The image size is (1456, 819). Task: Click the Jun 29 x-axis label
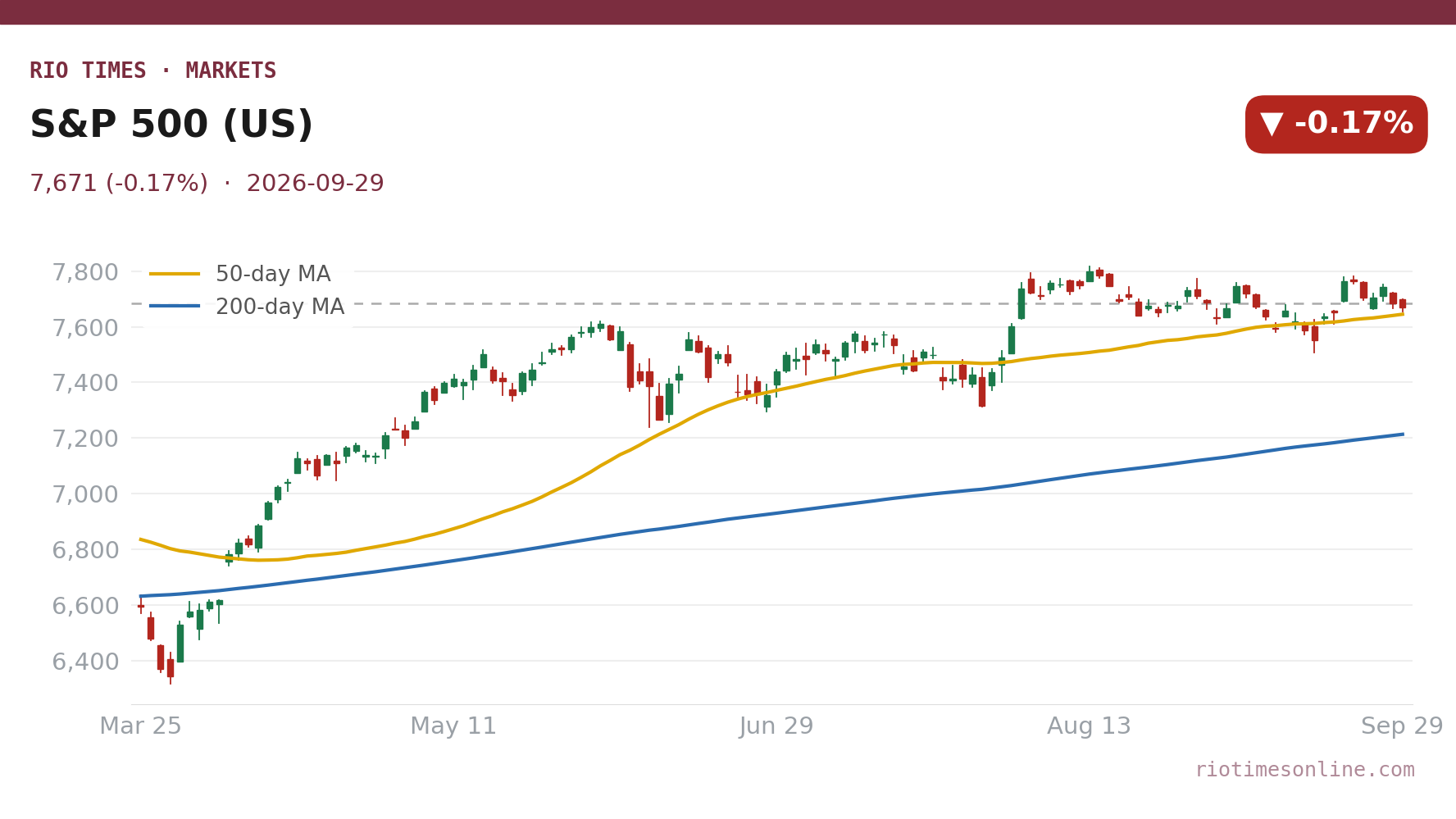click(776, 726)
